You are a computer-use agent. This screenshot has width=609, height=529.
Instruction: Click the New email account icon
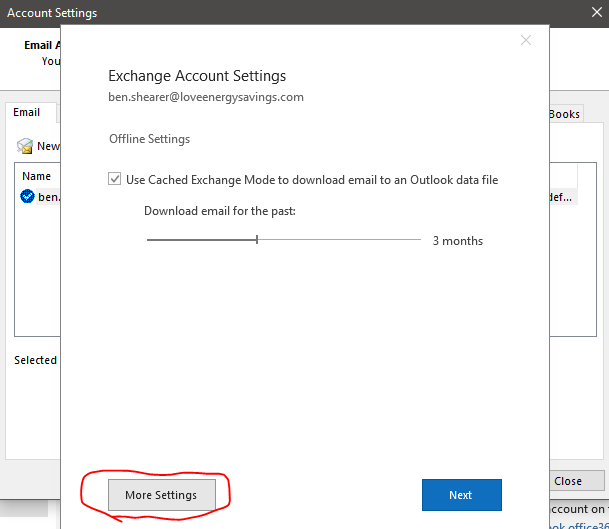[25, 146]
